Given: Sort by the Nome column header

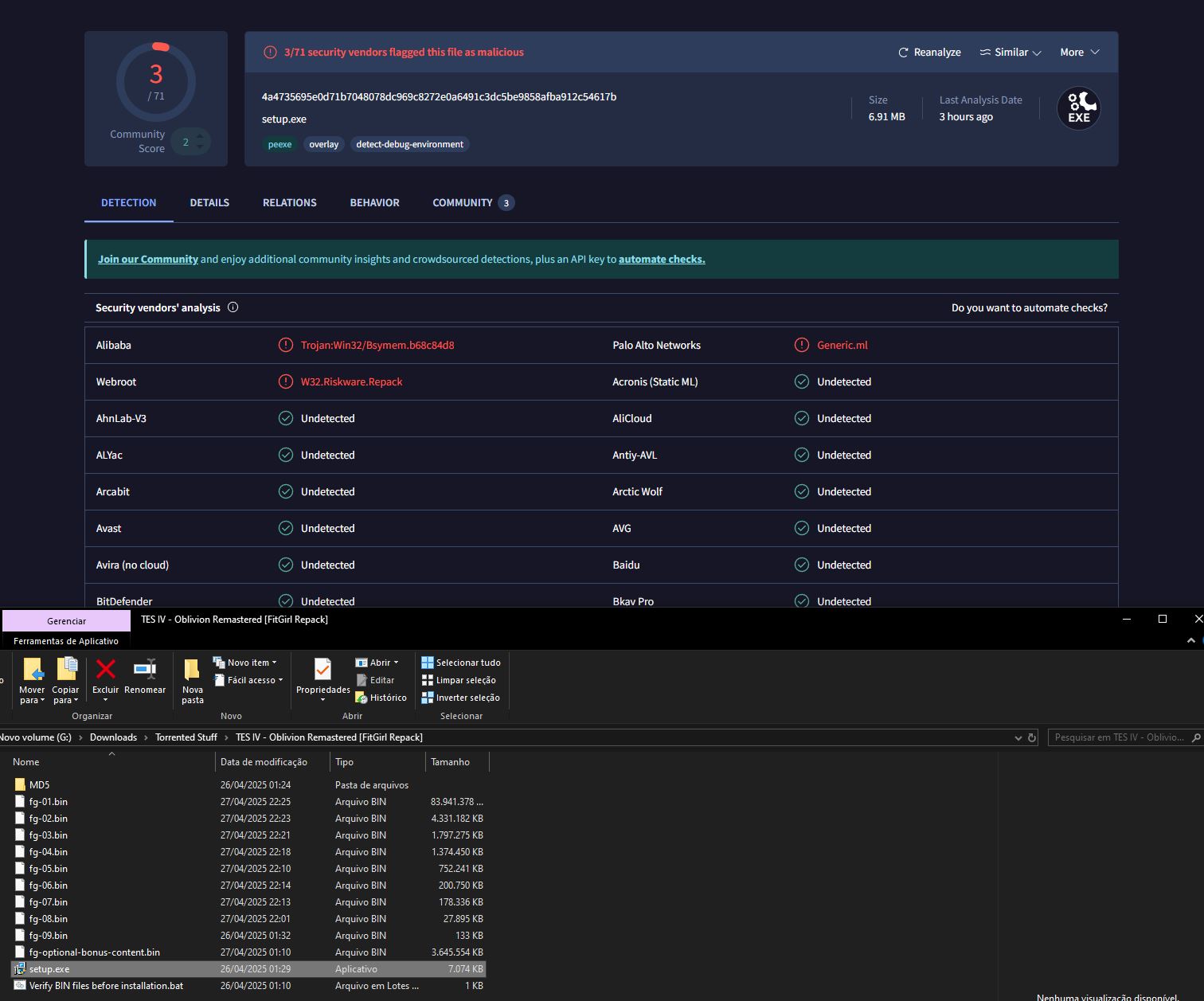Looking at the screenshot, I should pyautogui.click(x=111, y=762).
